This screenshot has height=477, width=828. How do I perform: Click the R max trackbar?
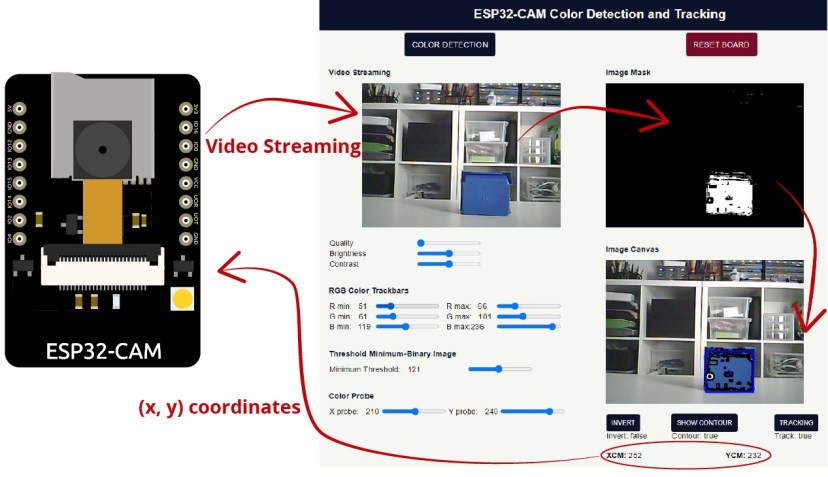(528, 306)
